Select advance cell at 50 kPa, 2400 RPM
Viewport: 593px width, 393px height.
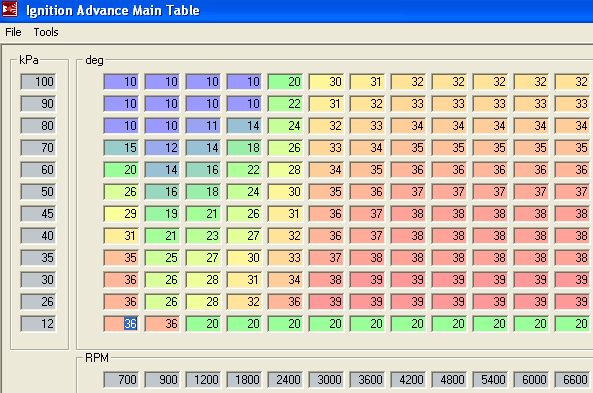285,192
